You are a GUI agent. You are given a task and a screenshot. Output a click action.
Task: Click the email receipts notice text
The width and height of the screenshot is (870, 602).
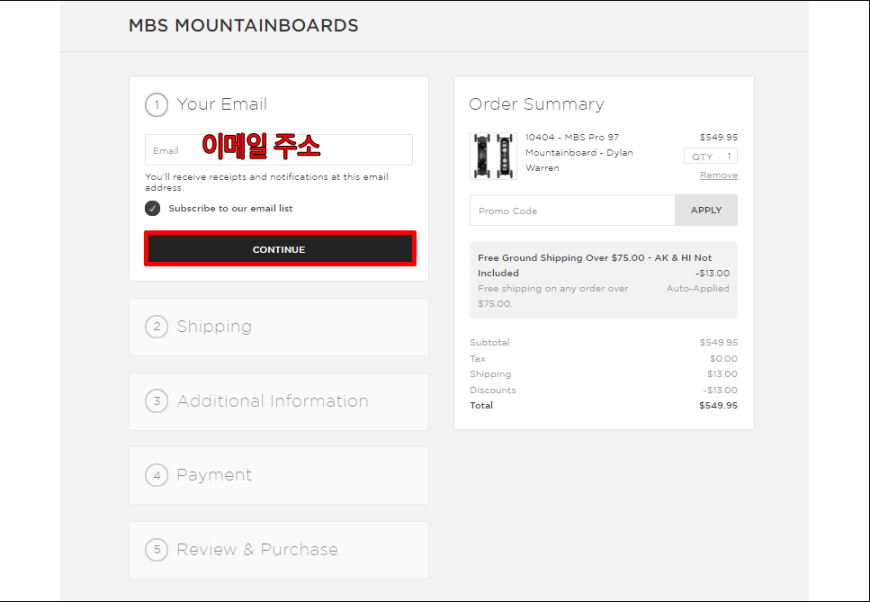(x=267, y=182)
